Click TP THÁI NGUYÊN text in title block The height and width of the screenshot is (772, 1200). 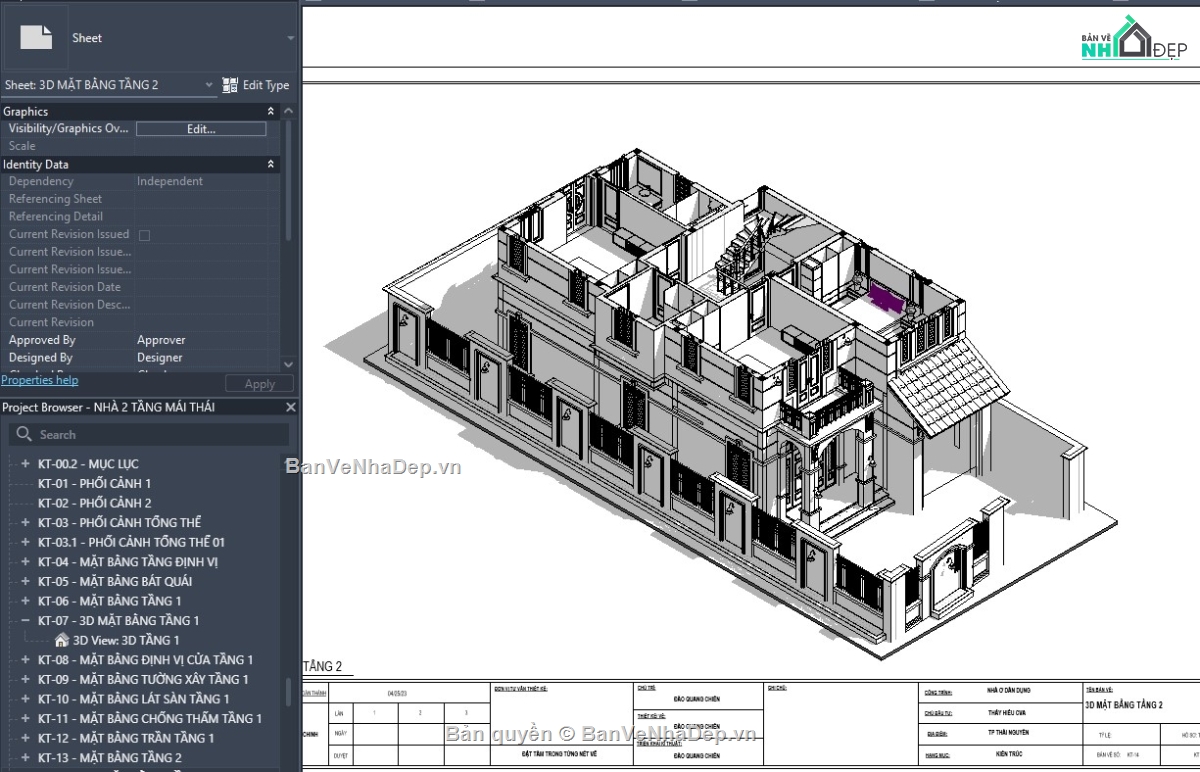tap(1007, 733)
